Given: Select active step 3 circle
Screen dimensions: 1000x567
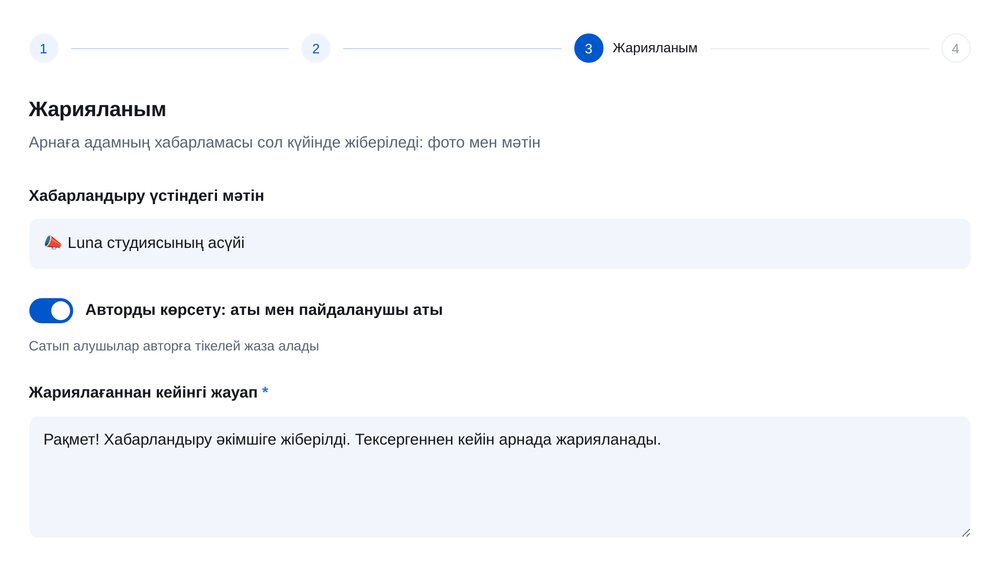Looking at the screenshot, I should (588, 48).
